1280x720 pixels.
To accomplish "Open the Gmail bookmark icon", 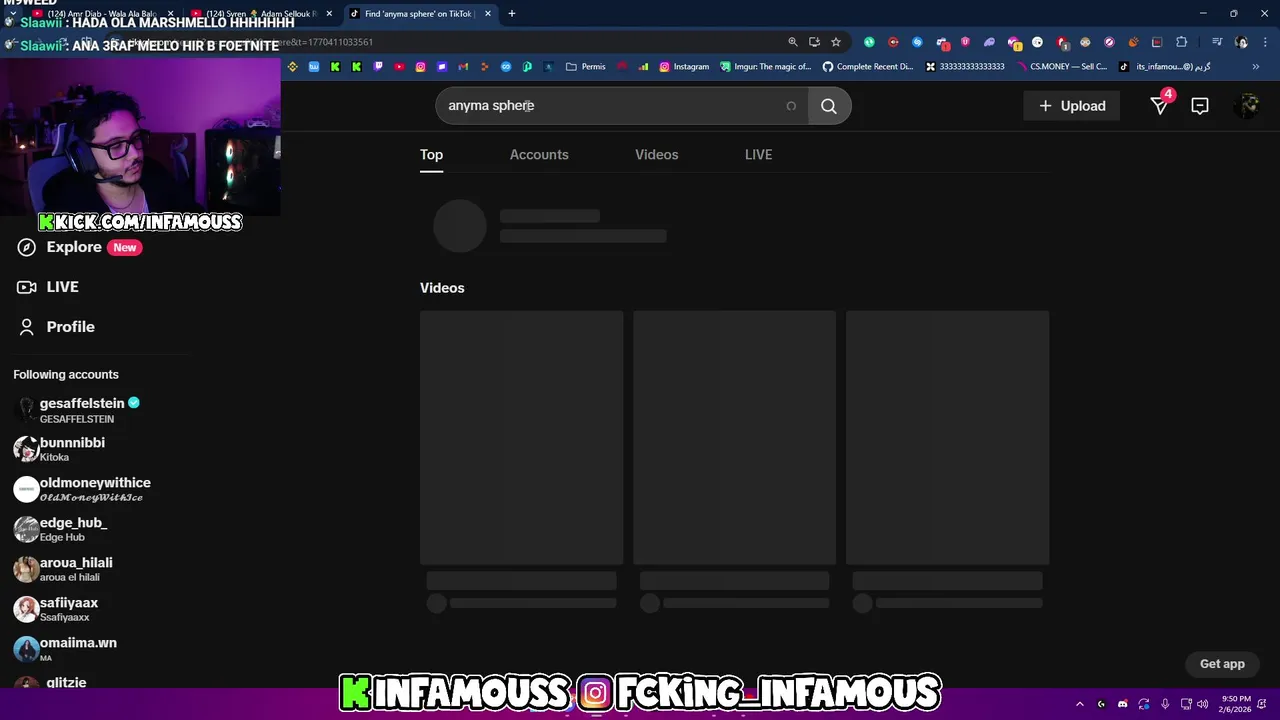I will coord(463,67).
